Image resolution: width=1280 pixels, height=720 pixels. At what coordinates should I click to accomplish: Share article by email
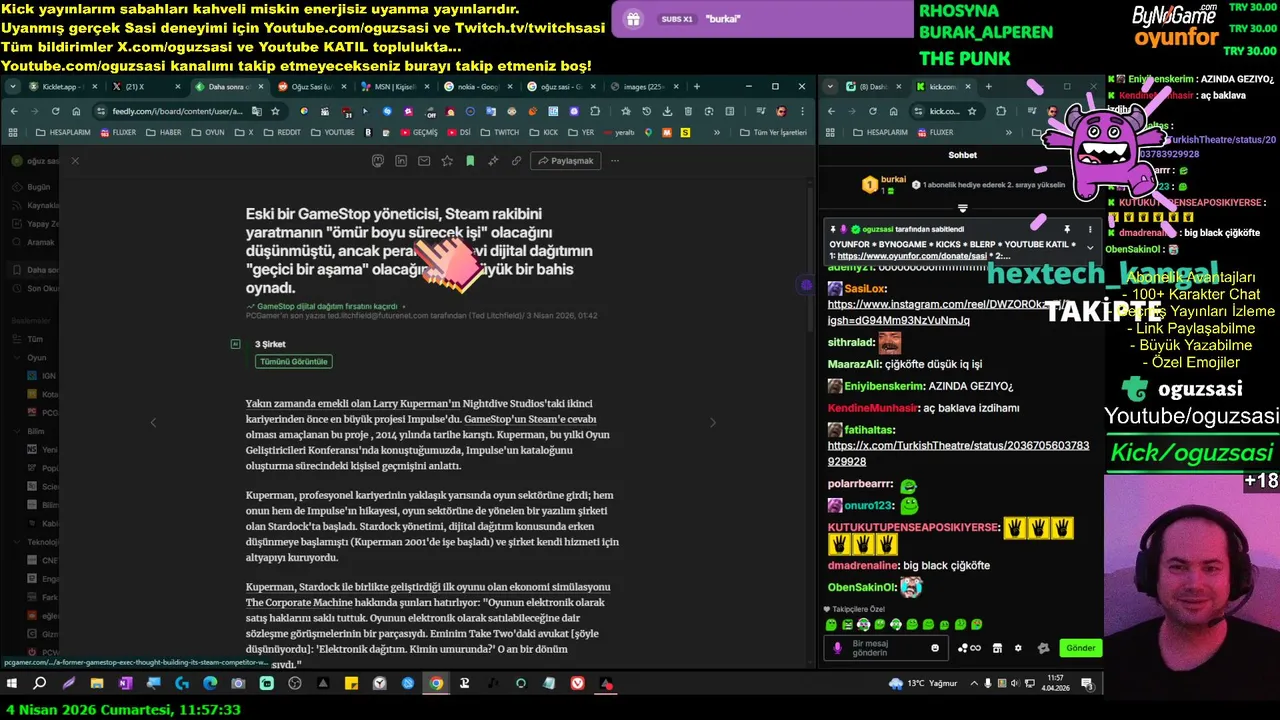[424, 160]
